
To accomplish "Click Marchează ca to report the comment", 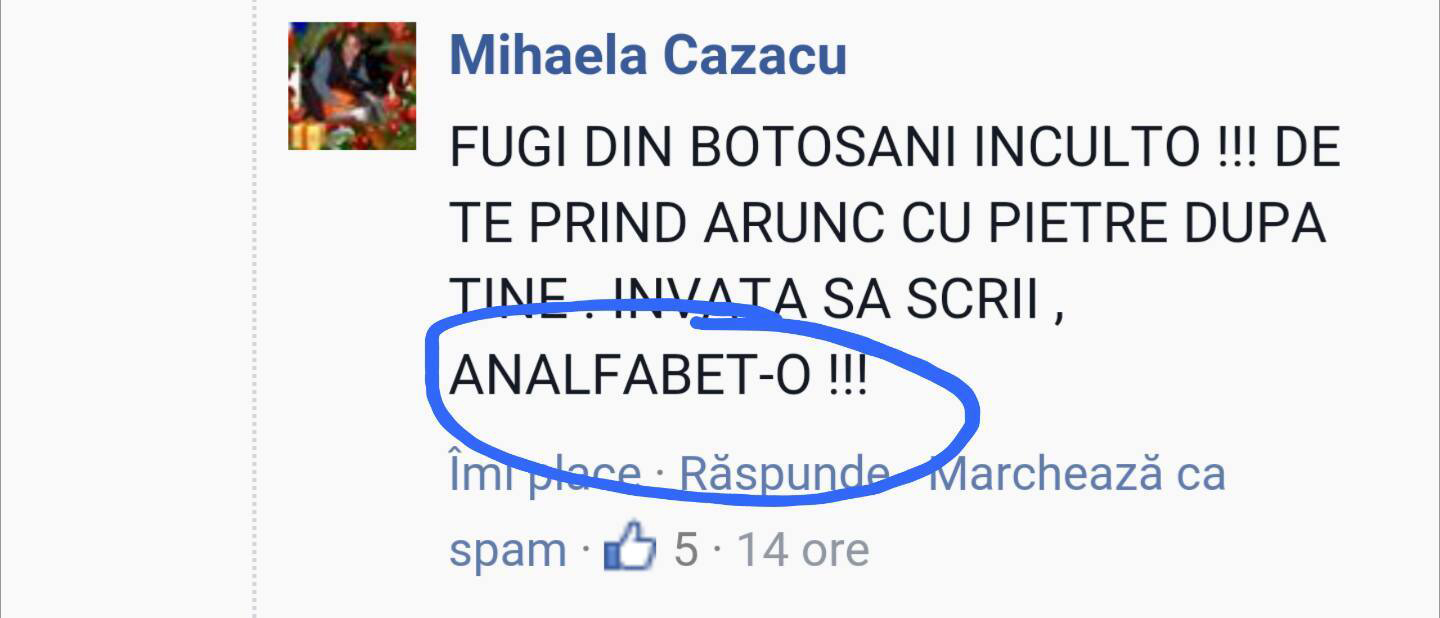I will click(1077, 473).
